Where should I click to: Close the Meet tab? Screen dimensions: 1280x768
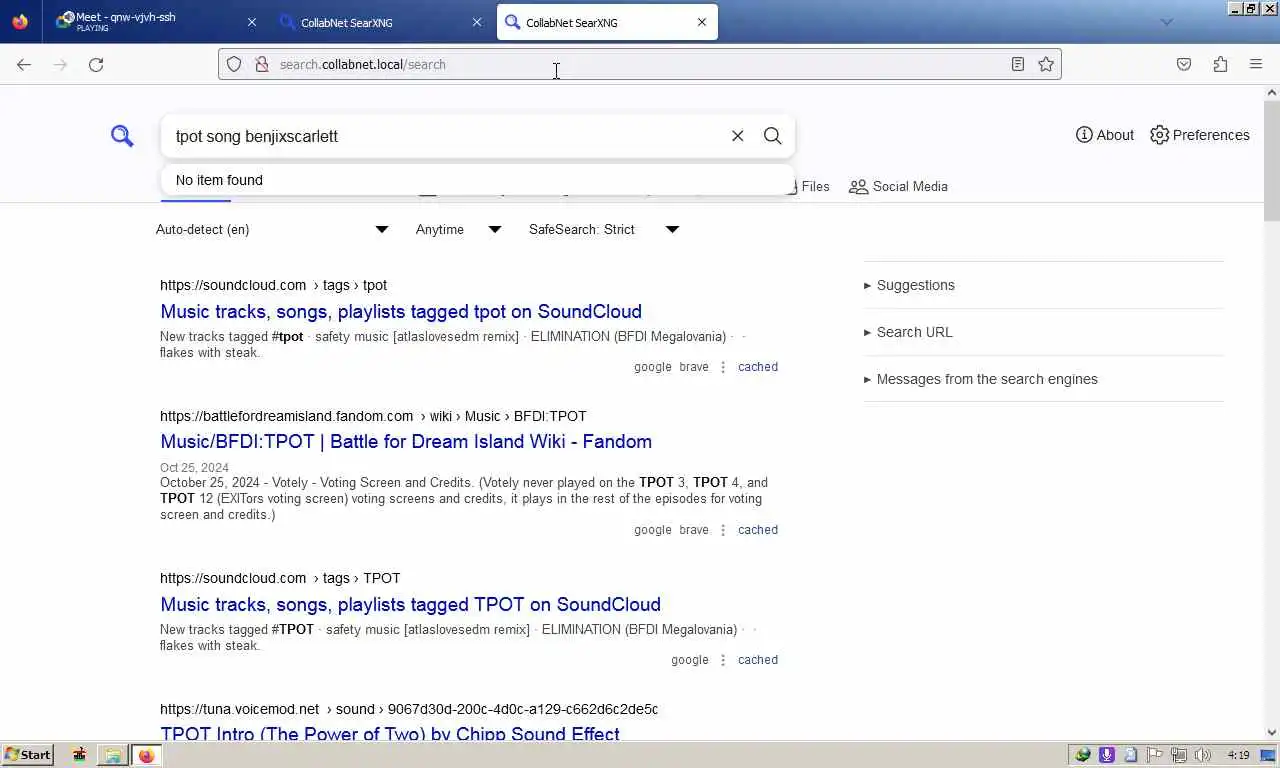[252, 22]
